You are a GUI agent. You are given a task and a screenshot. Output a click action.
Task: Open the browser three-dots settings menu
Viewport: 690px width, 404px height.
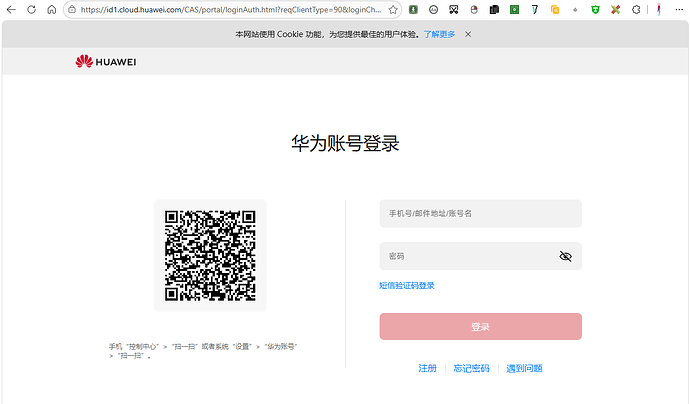click(x=679, y=10)
